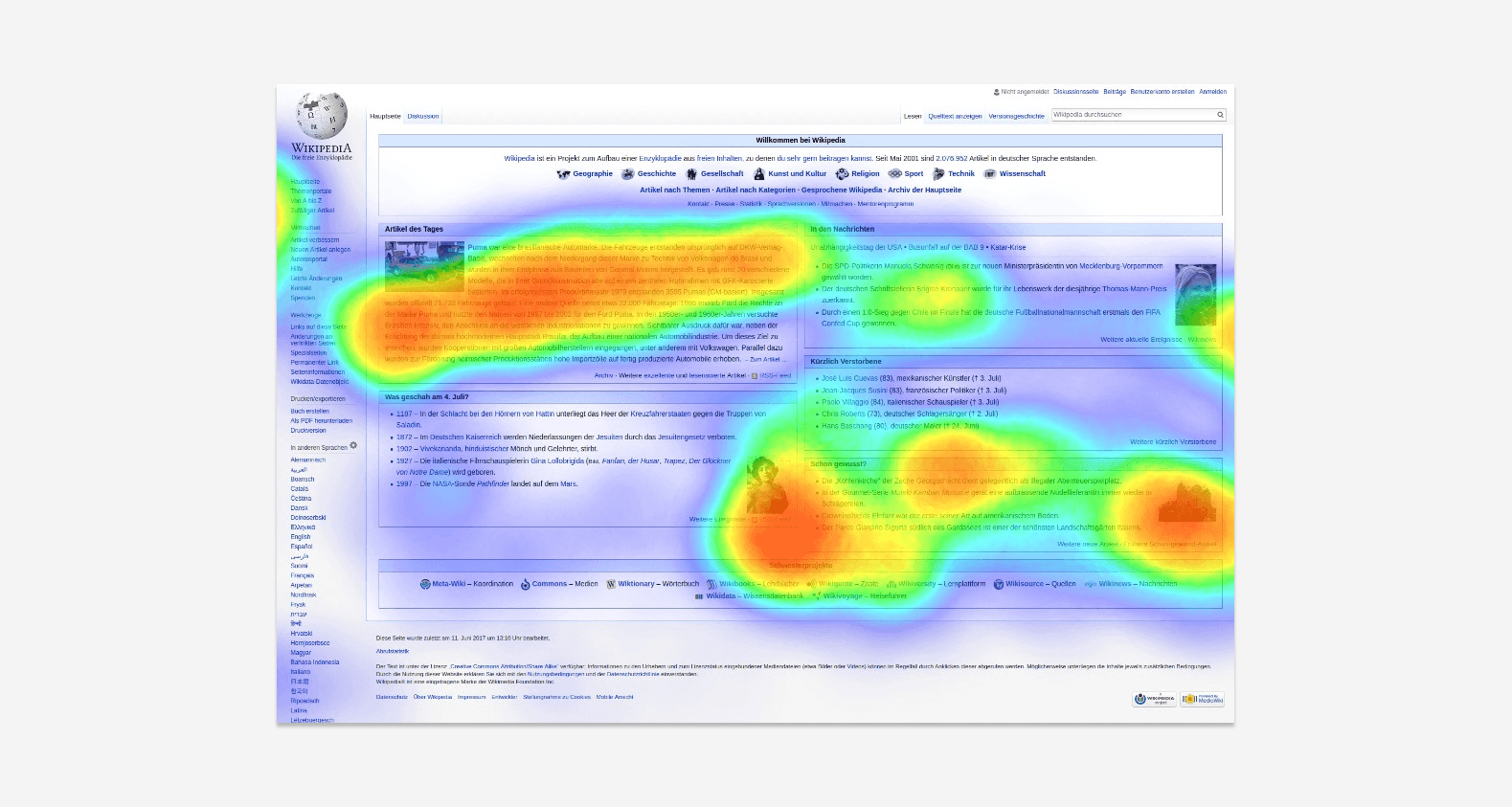Click the Wikibooks project icon

(x=711, y=584)
